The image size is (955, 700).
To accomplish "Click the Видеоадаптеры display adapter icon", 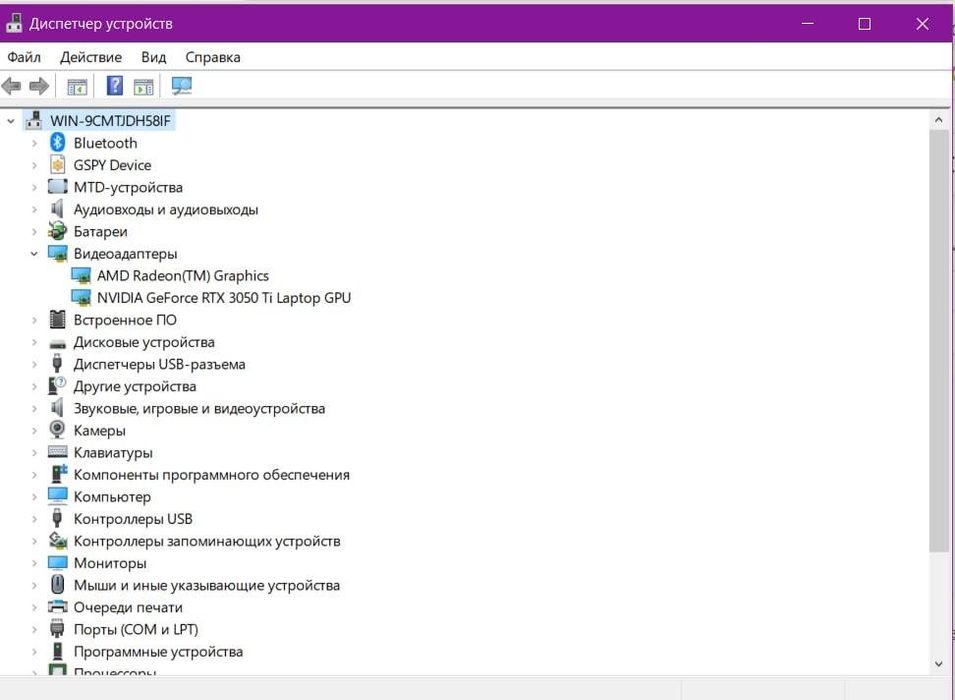I will coord(58,253).
